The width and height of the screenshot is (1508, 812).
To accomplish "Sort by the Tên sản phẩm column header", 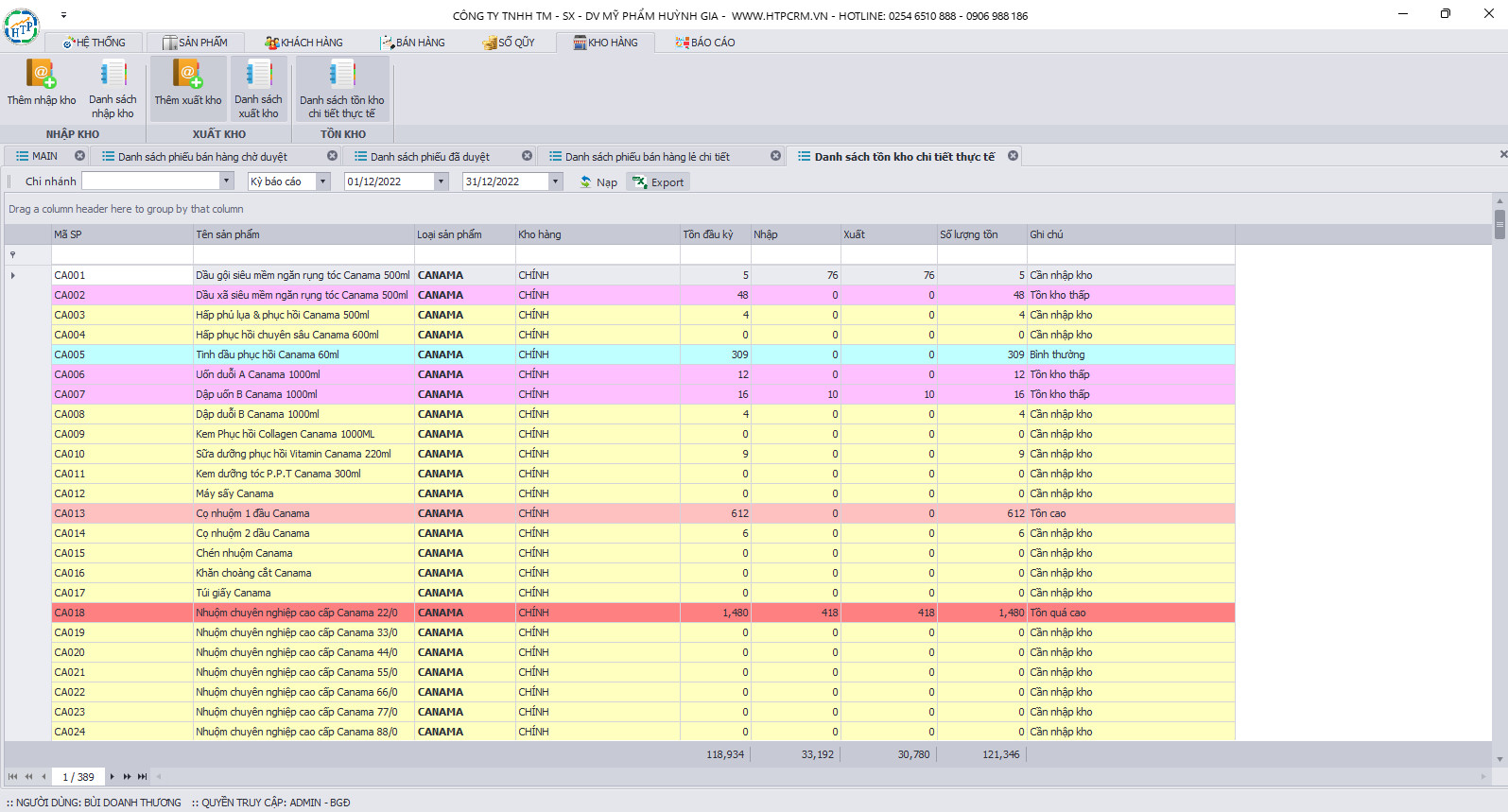I will (x=303, y=234).
